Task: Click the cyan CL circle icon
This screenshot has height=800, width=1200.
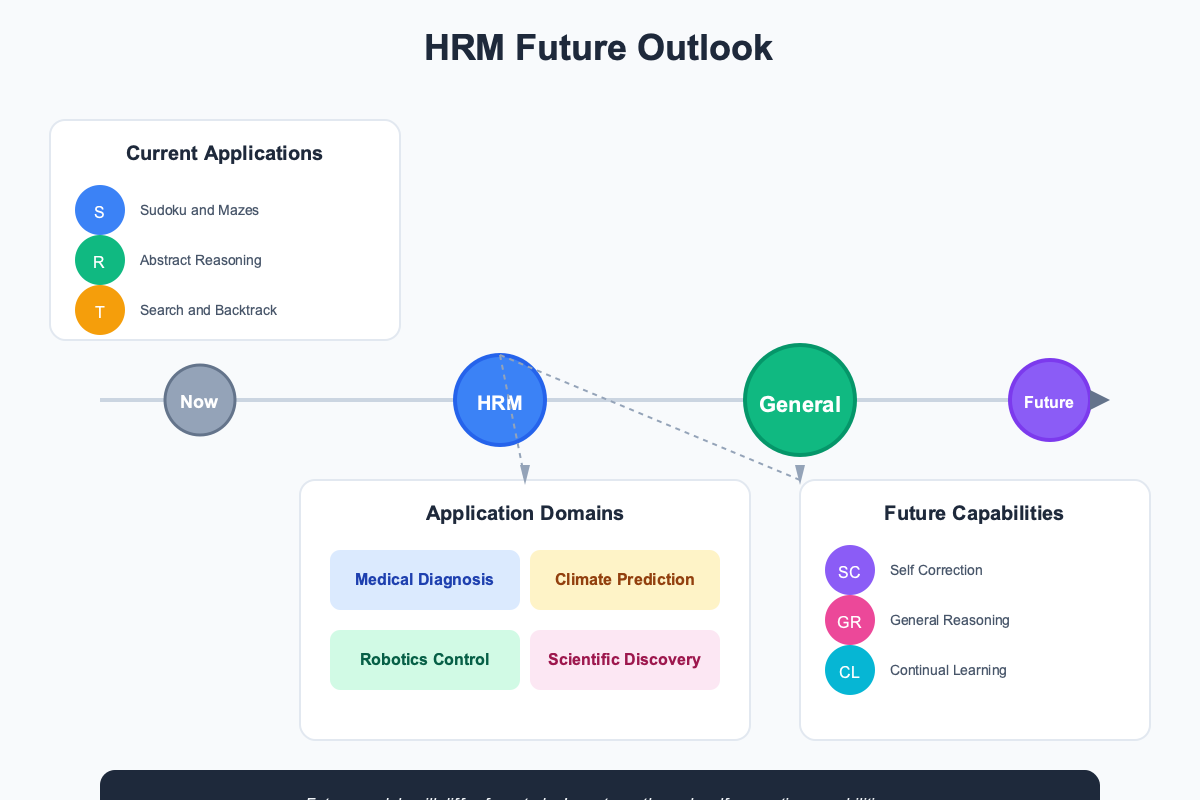Action: tap(849, 670)
